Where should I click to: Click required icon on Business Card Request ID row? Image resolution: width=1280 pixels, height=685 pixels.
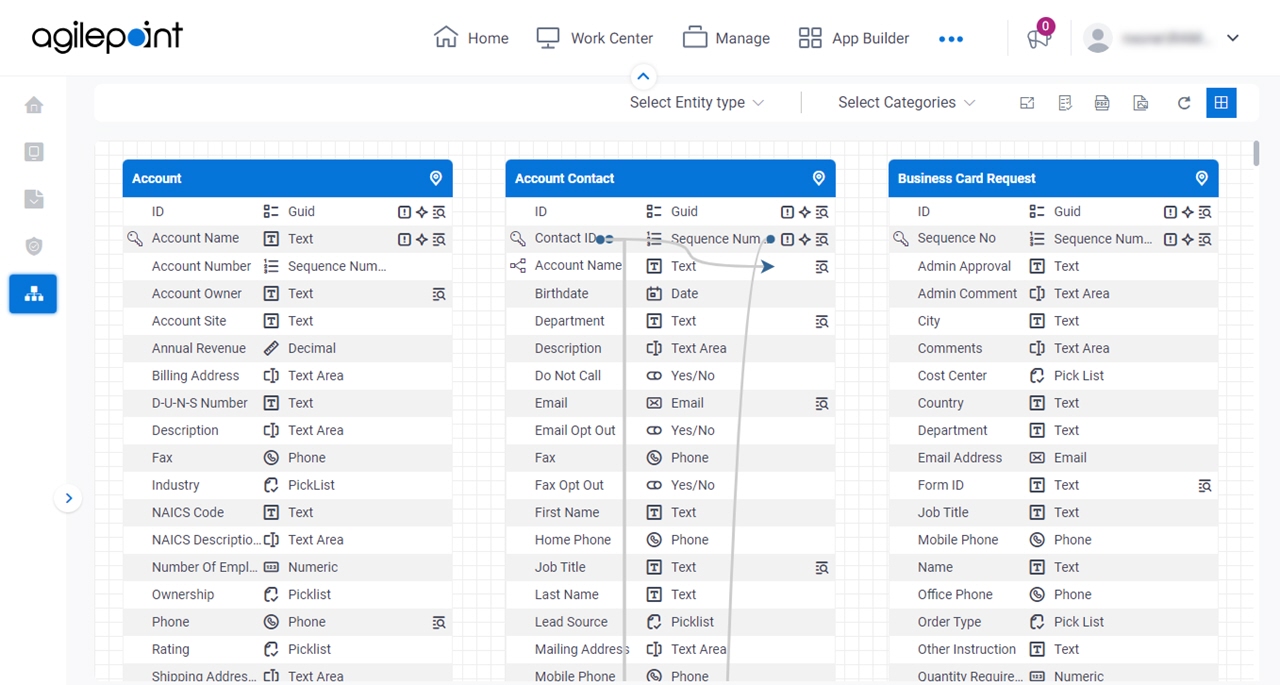click(1170, 212)
